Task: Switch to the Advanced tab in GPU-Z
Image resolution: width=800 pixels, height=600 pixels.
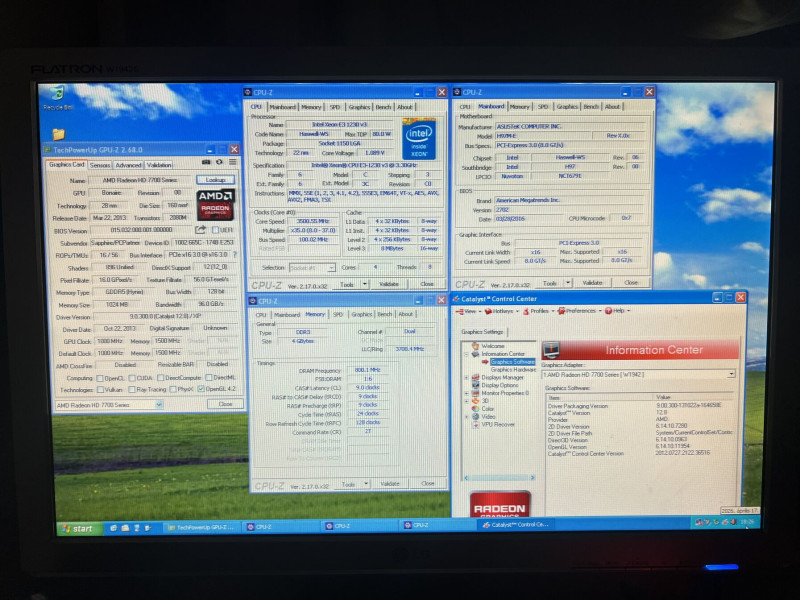Action: 128,165
